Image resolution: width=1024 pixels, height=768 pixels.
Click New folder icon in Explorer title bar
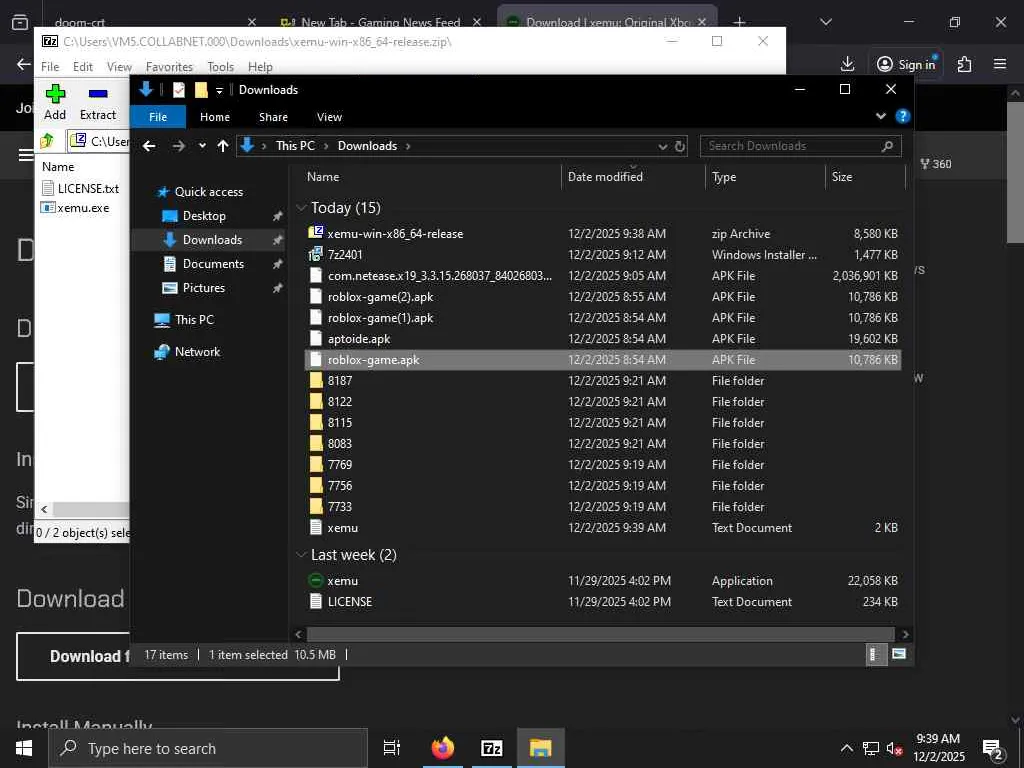point(201,89)
